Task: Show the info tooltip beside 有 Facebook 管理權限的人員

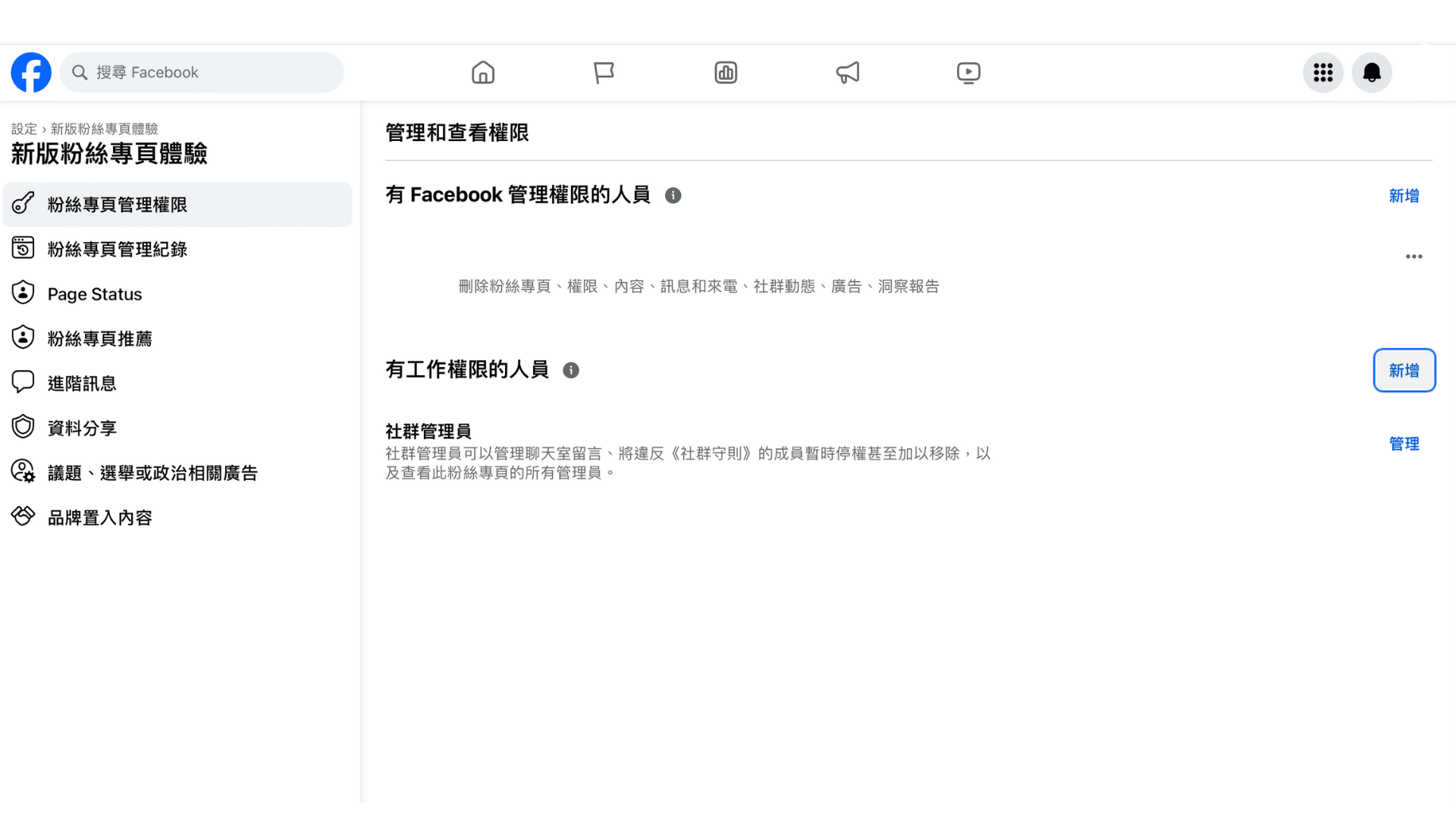Action: [x=673, y=195]
